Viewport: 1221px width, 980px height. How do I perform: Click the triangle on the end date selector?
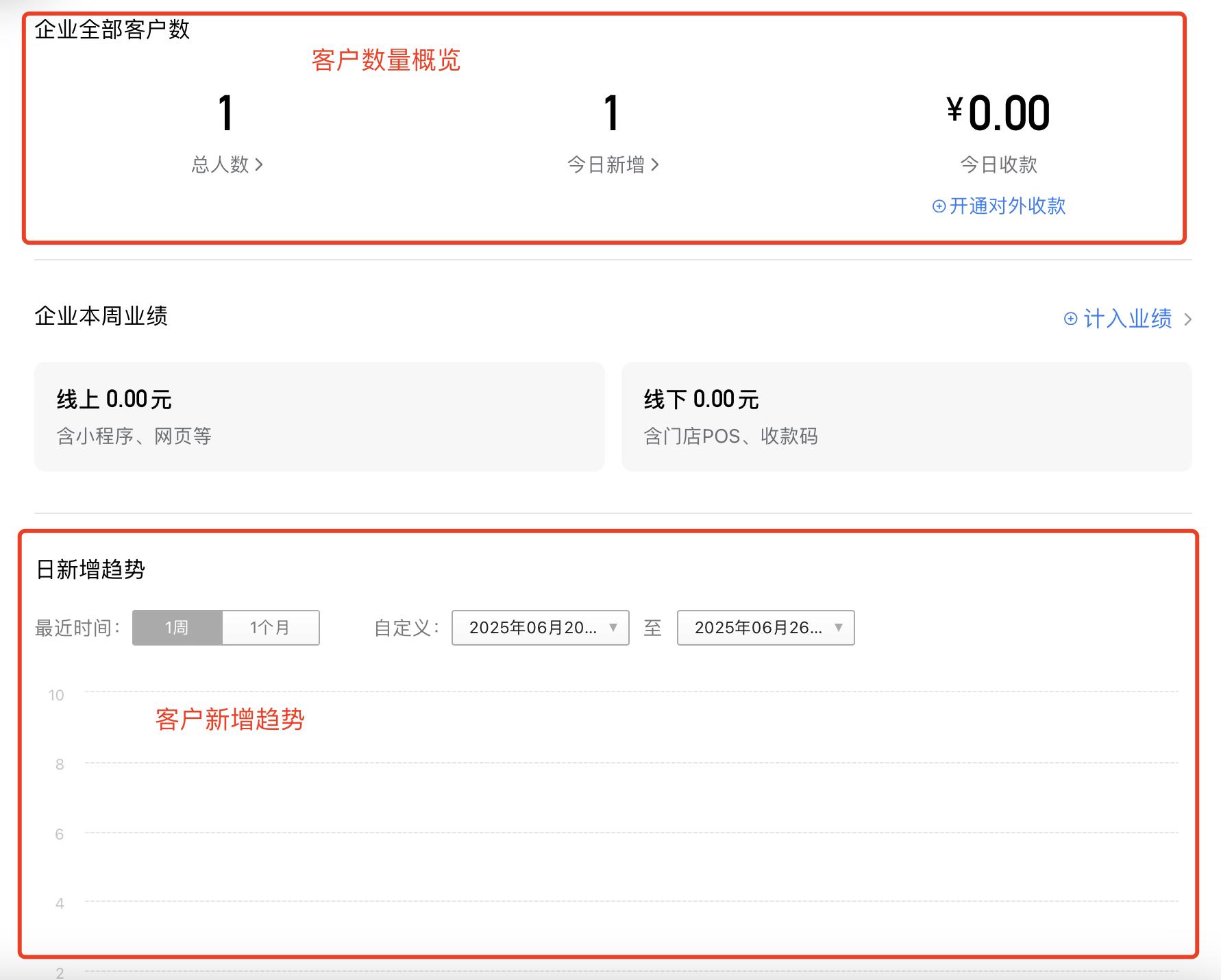click(837, 627)
